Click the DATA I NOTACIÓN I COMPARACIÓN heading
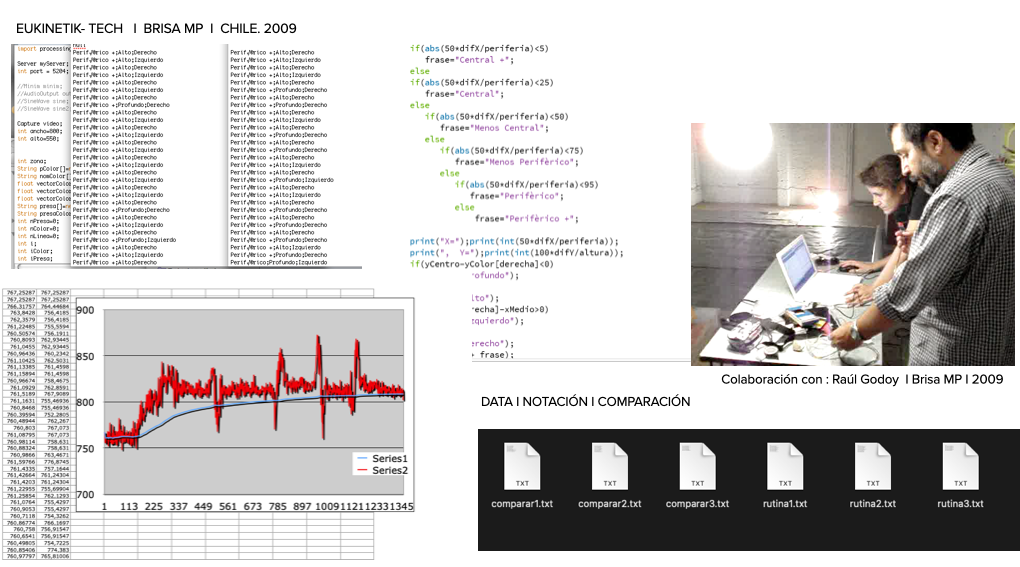1020x567 pixels. 585,402
